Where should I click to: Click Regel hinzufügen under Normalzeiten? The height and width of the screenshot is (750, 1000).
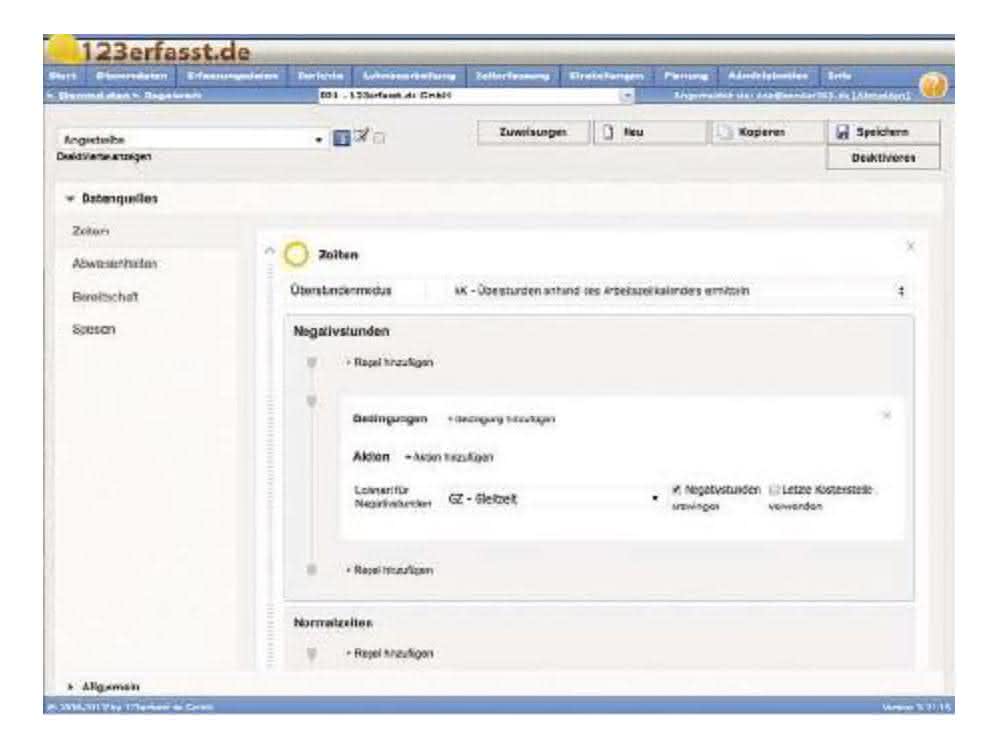coord(390,654)
